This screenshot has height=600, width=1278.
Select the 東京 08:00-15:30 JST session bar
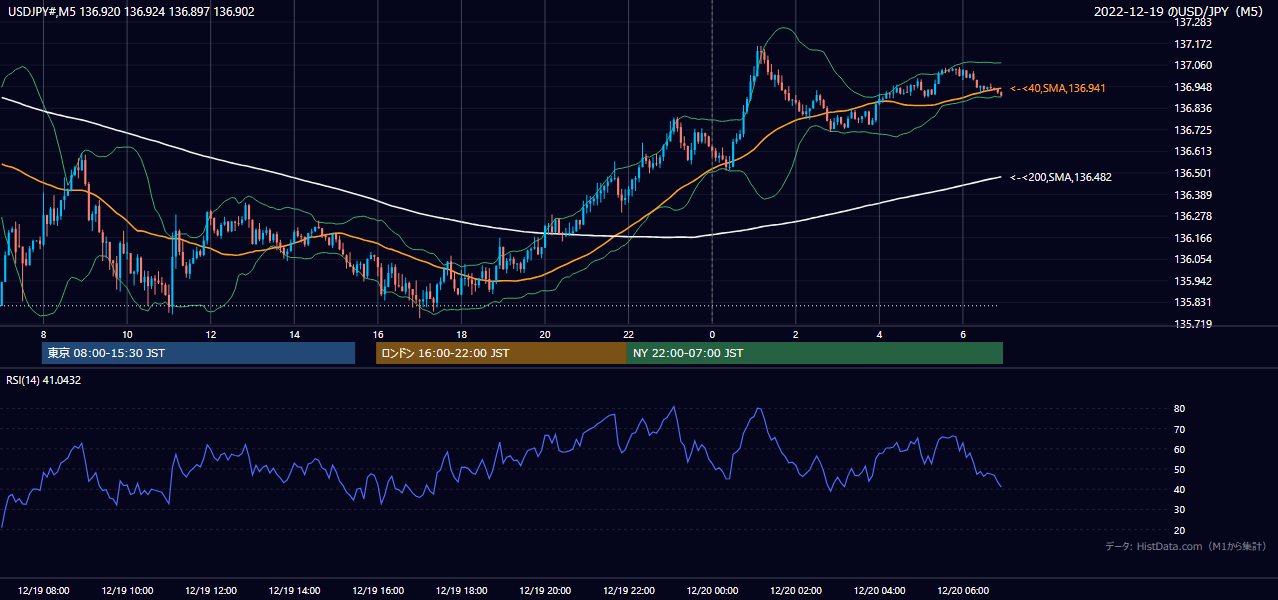(198, 353)
